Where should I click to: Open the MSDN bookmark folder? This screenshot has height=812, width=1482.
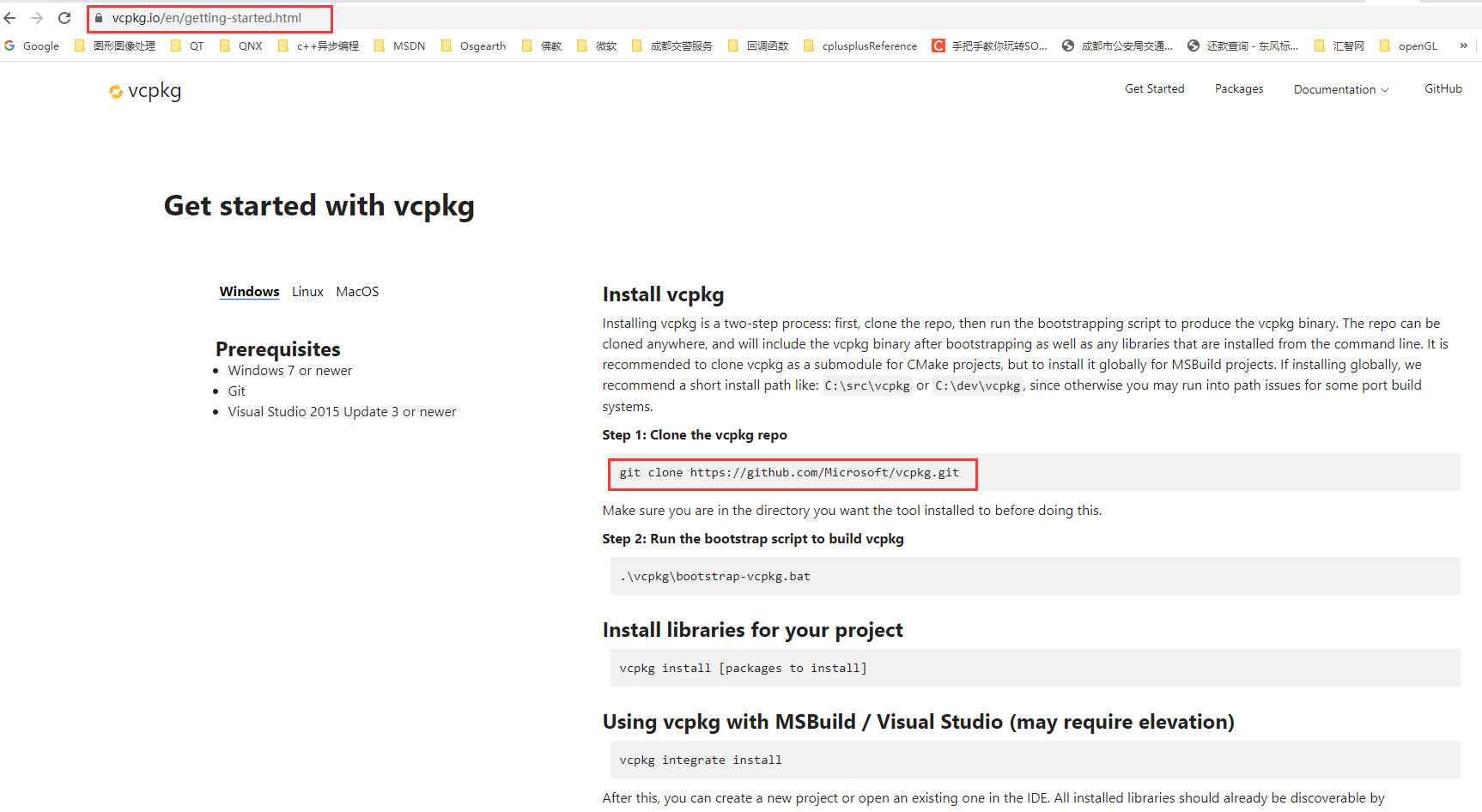coord(400,46)
